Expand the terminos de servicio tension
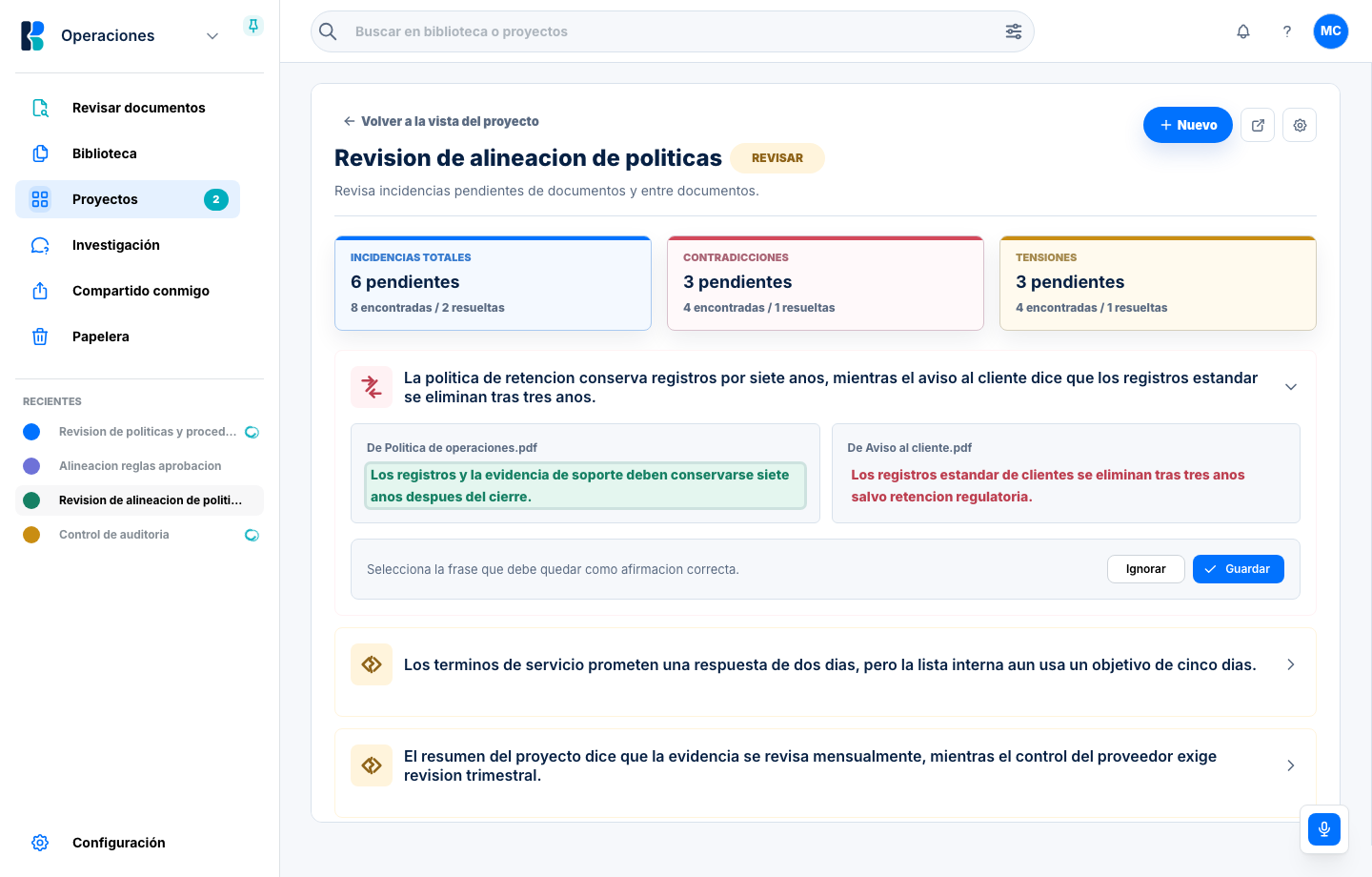Image resolution: width=1372 pixels, height=877 pixels. point(1291,664)
